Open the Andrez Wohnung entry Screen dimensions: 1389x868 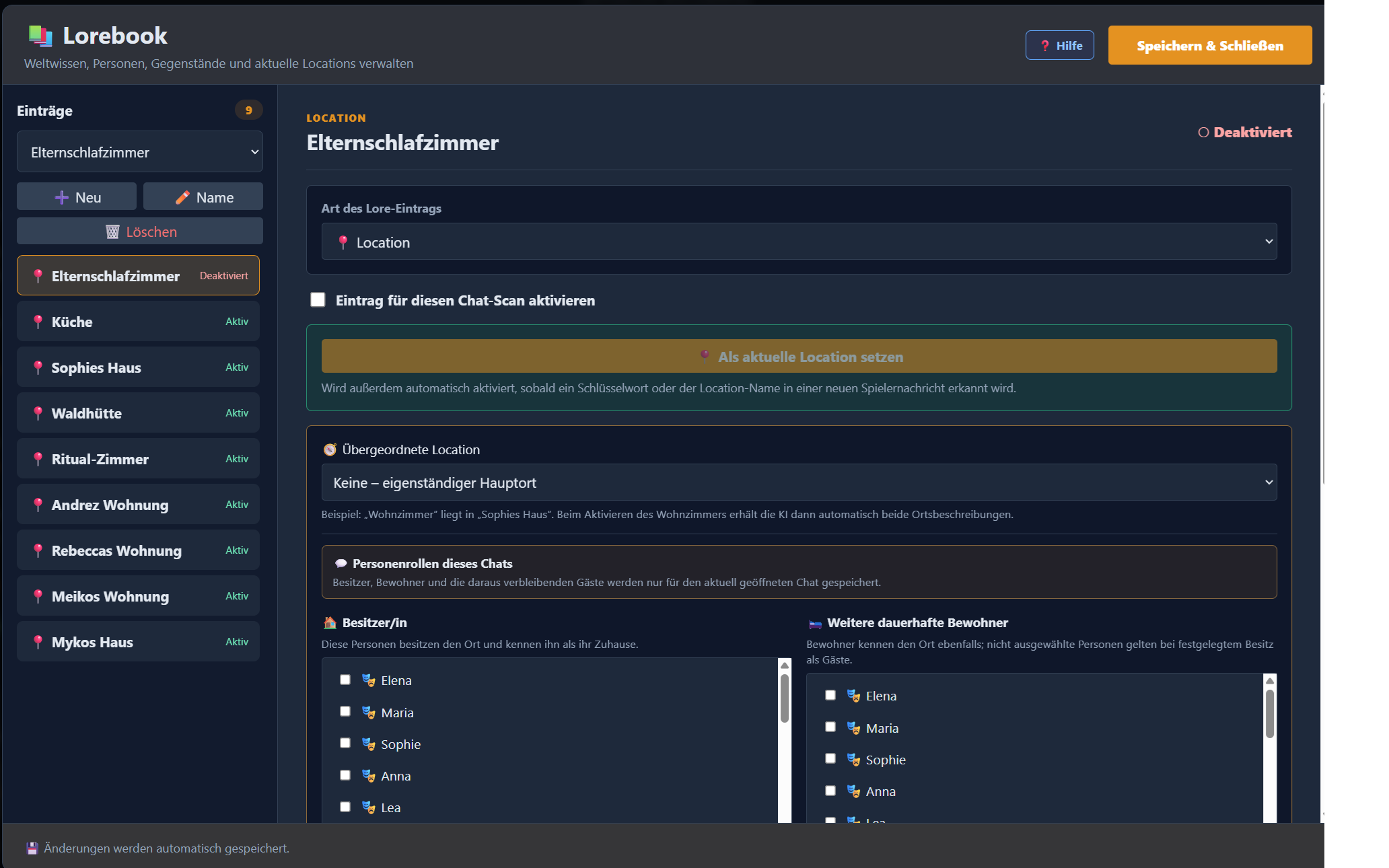pos(138,505)
